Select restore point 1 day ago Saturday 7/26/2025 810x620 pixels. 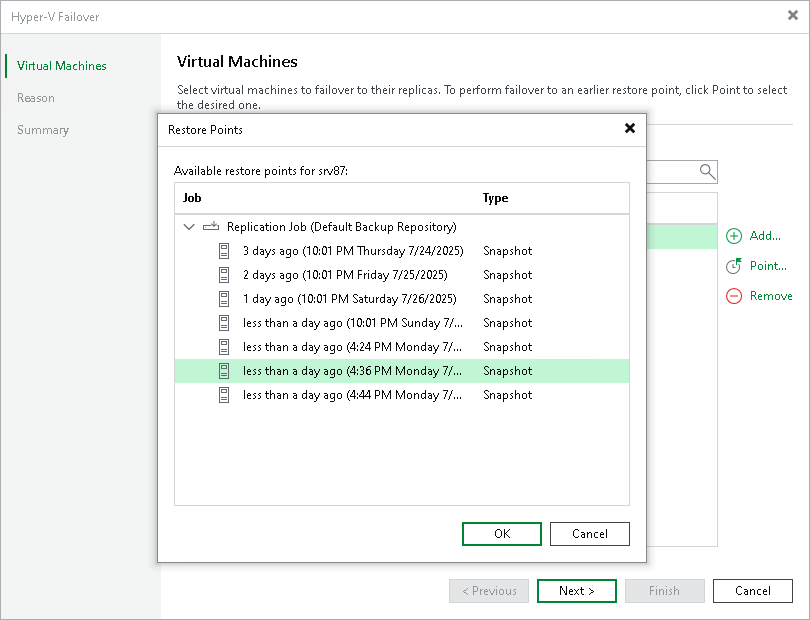402,299
